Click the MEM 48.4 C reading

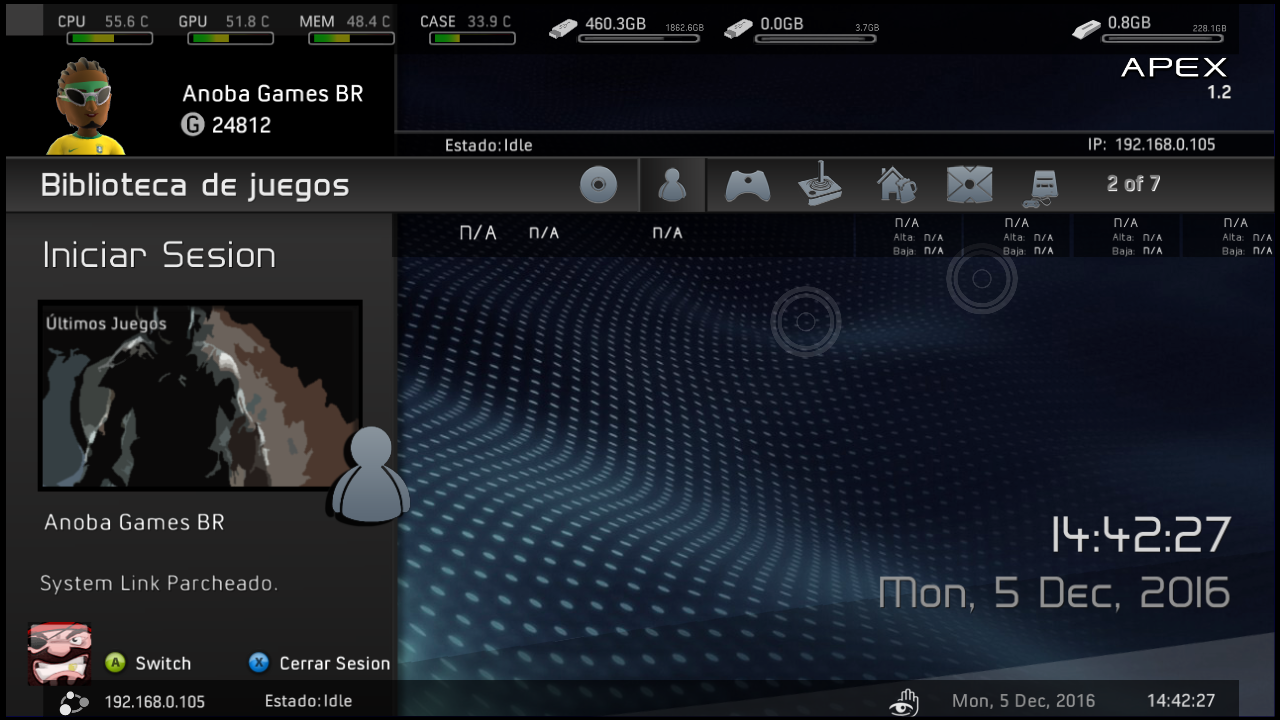click(369, 21)
